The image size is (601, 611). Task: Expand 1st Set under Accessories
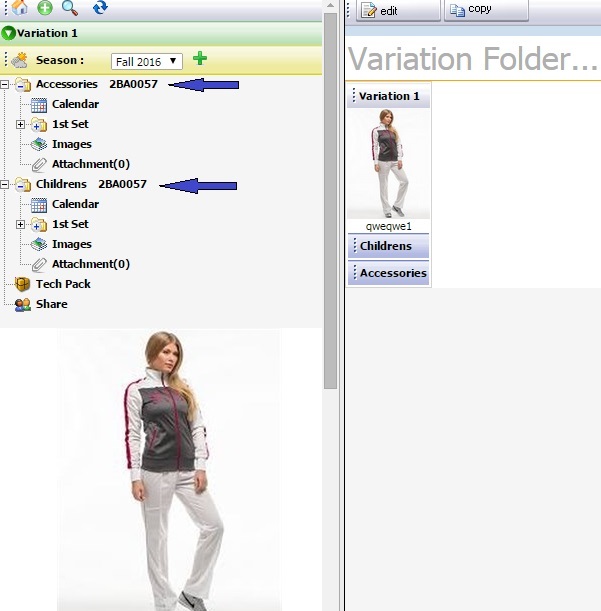[x=20, y=124]
